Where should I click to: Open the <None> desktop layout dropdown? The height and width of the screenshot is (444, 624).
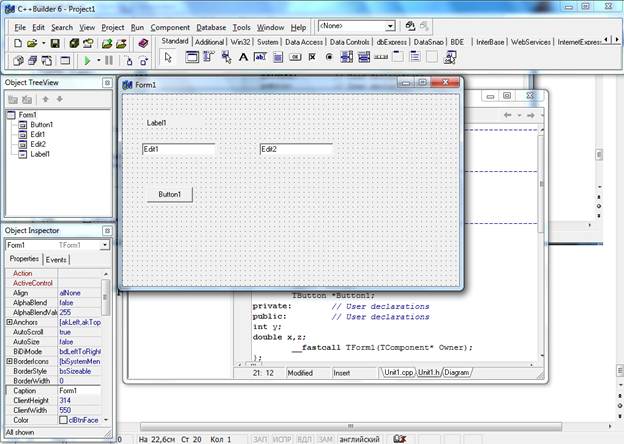tap(390, 27)
